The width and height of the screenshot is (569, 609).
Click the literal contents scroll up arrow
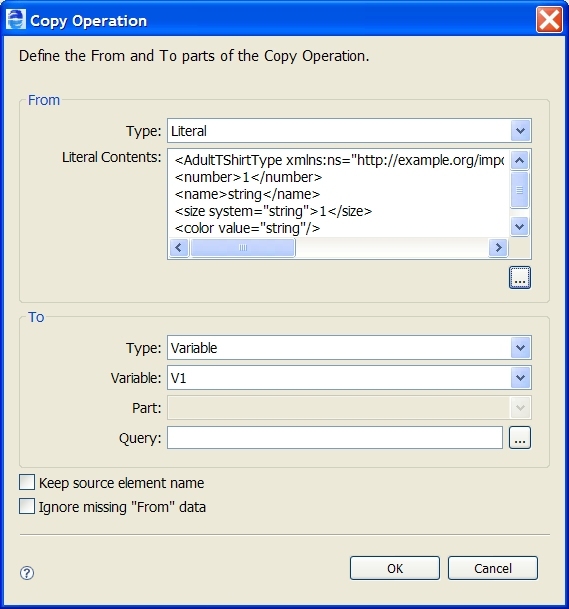(520, 160)
